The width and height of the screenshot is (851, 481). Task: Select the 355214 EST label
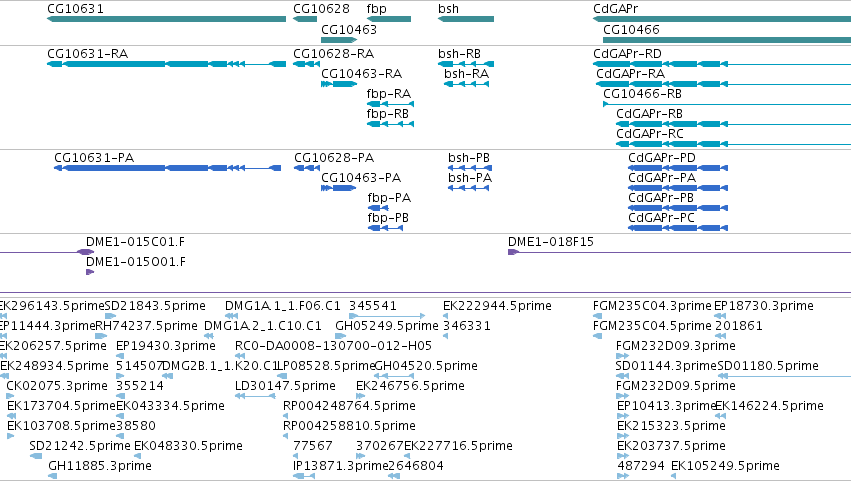140,387
